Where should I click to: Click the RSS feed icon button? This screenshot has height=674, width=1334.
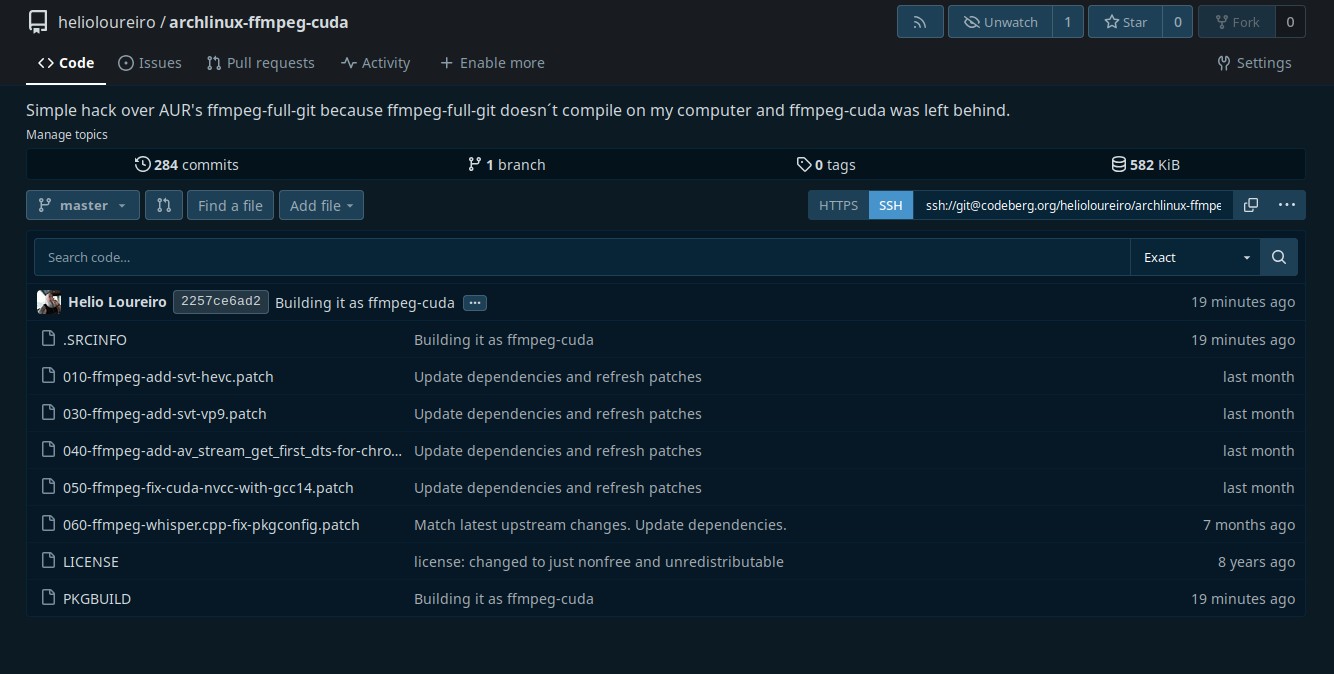(919, 22)
